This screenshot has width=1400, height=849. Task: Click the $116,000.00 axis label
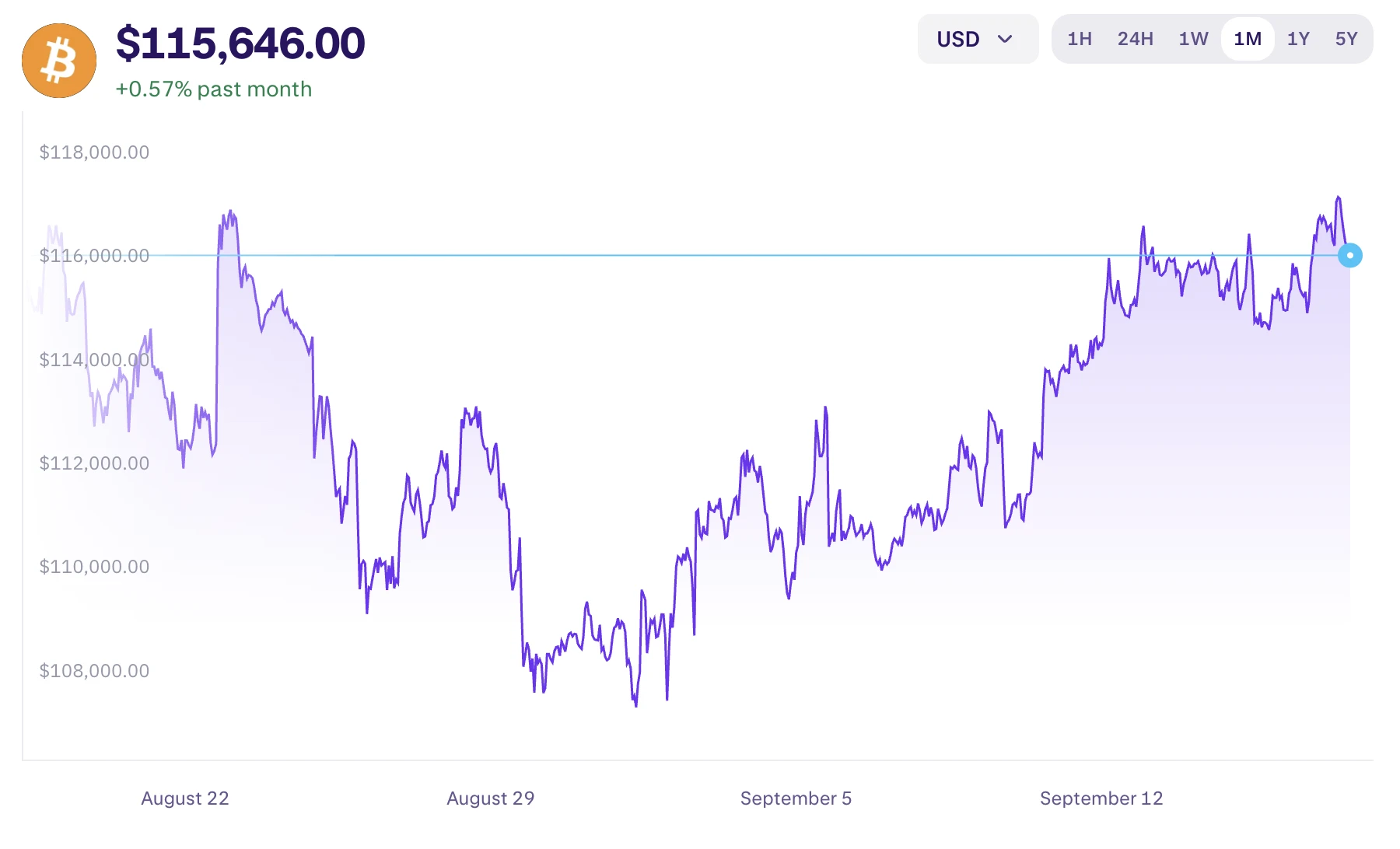(94, 256)
